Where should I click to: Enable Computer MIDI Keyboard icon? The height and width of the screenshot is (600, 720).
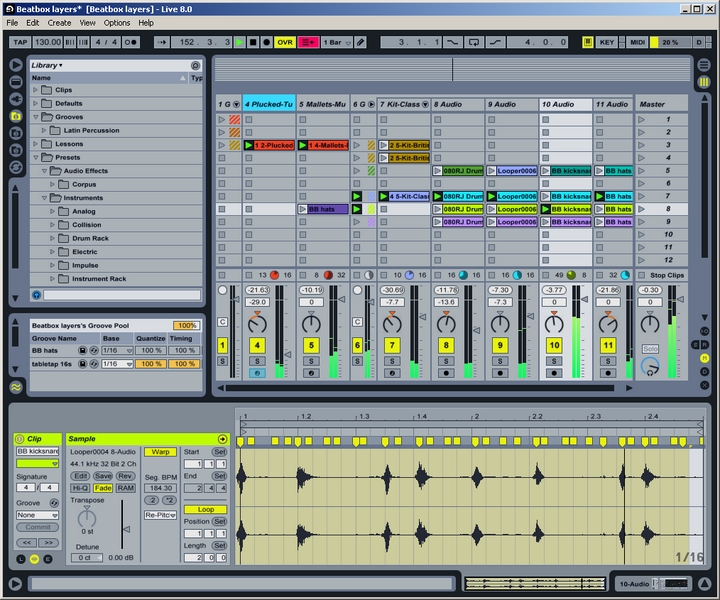pos(587,42)
